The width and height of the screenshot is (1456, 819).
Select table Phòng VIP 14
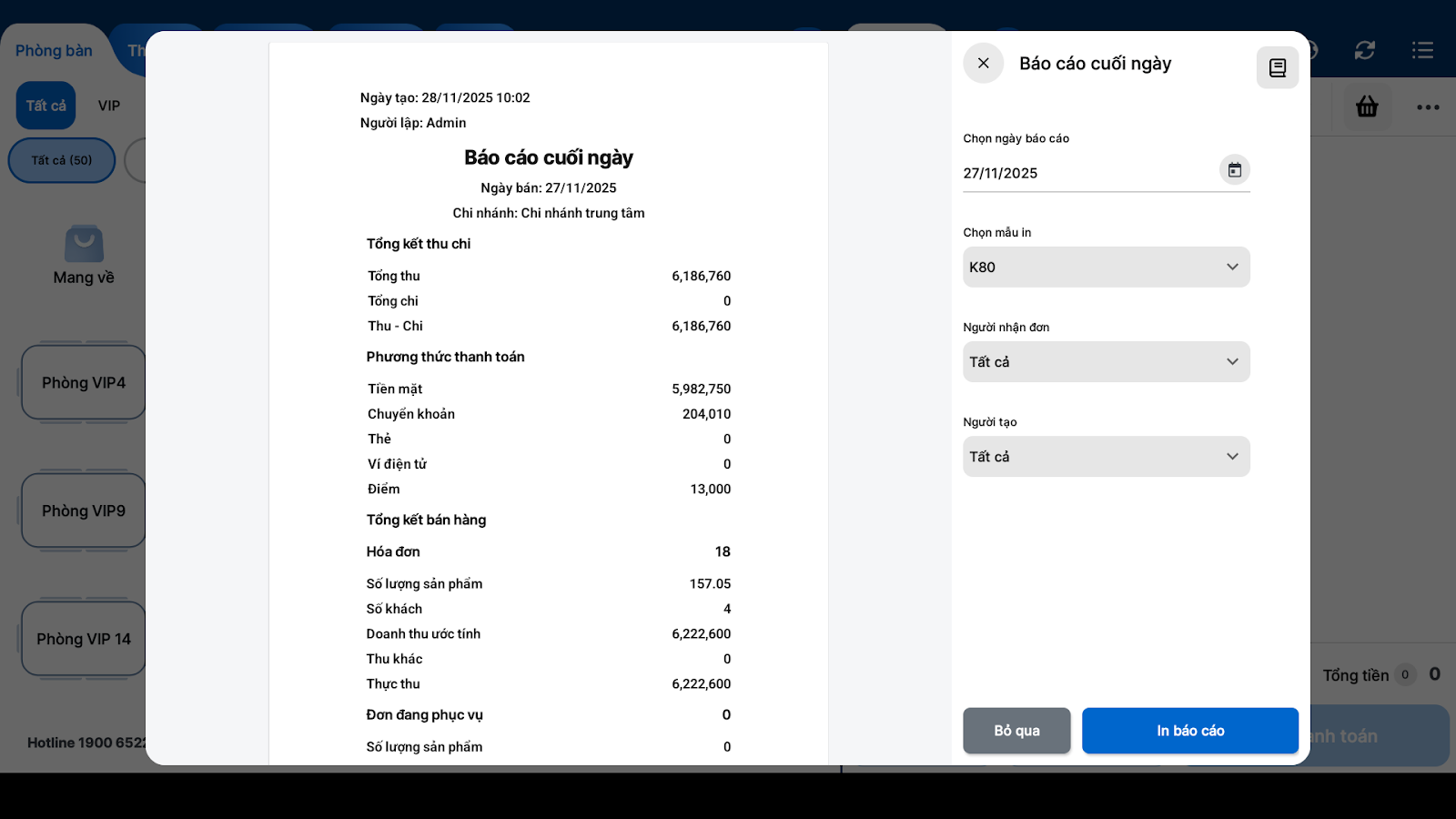(84, 640)
